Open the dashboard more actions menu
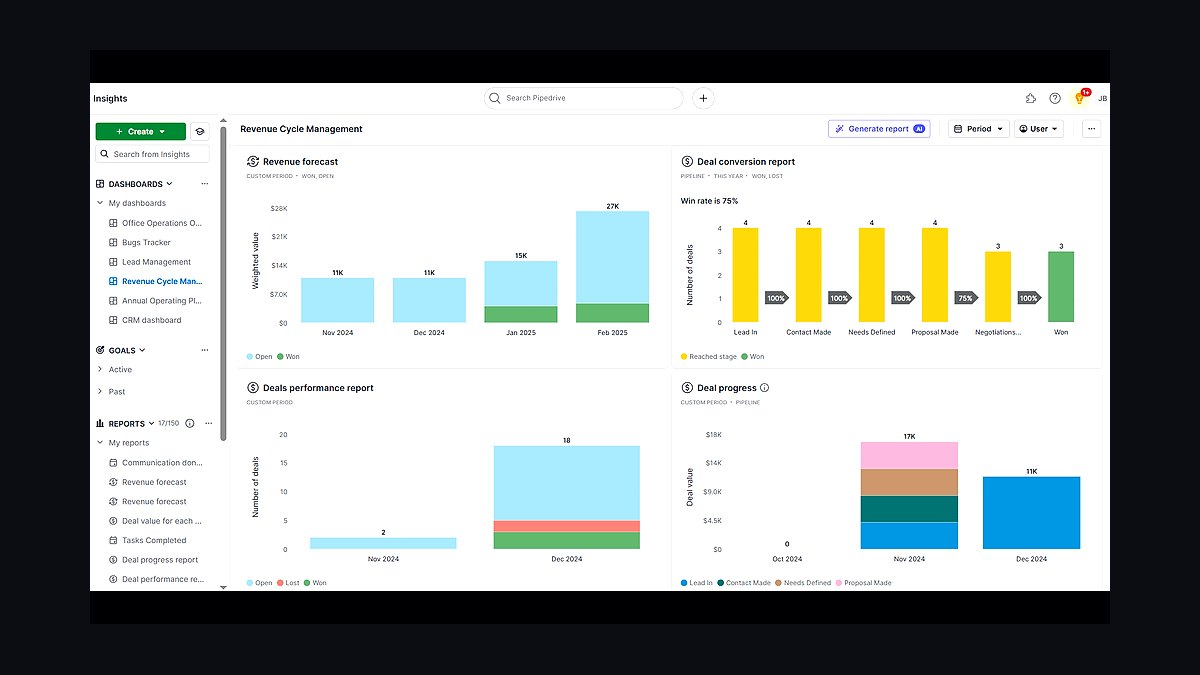 point(1091,129)
